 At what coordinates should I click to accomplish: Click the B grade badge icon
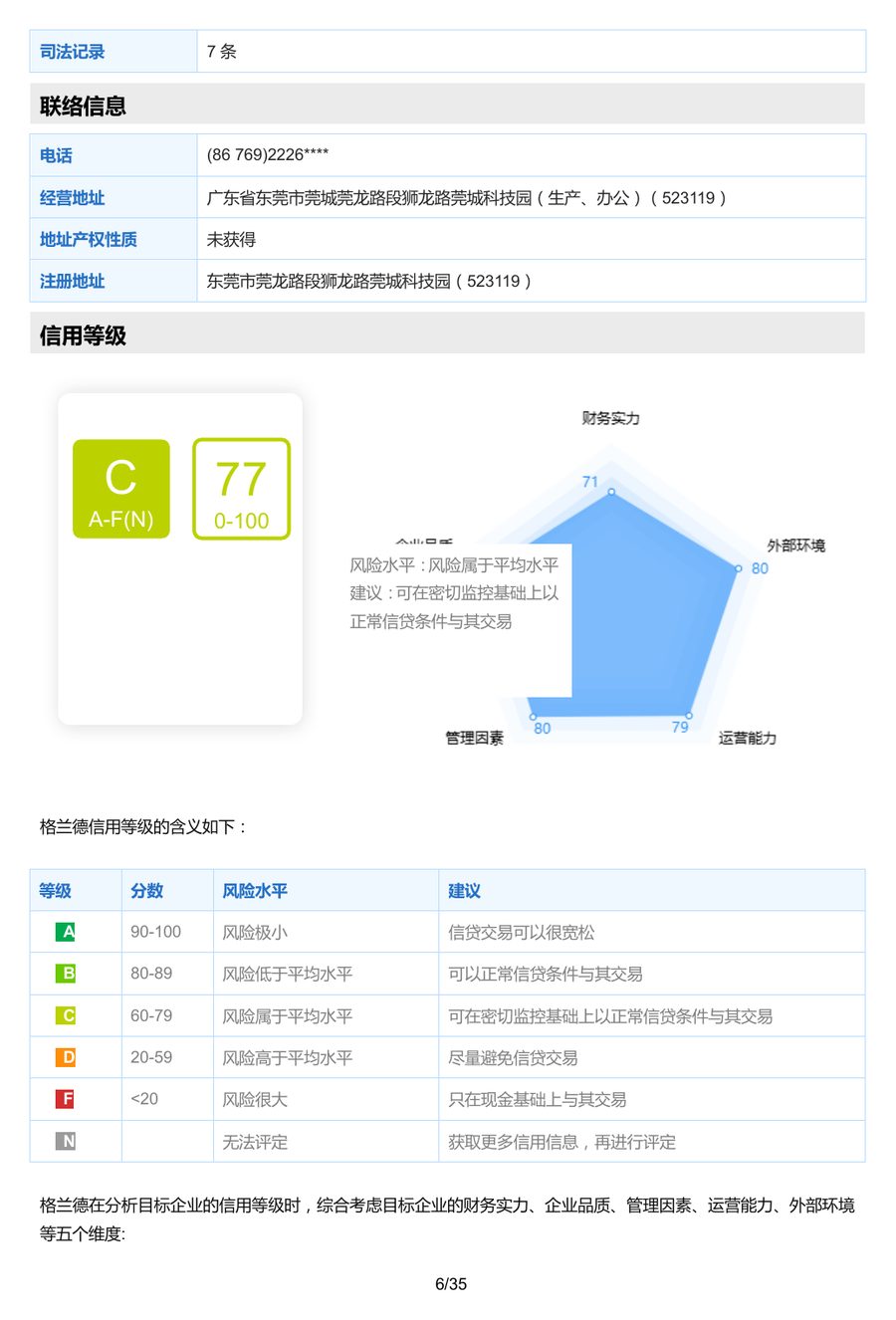coord(66,974)
